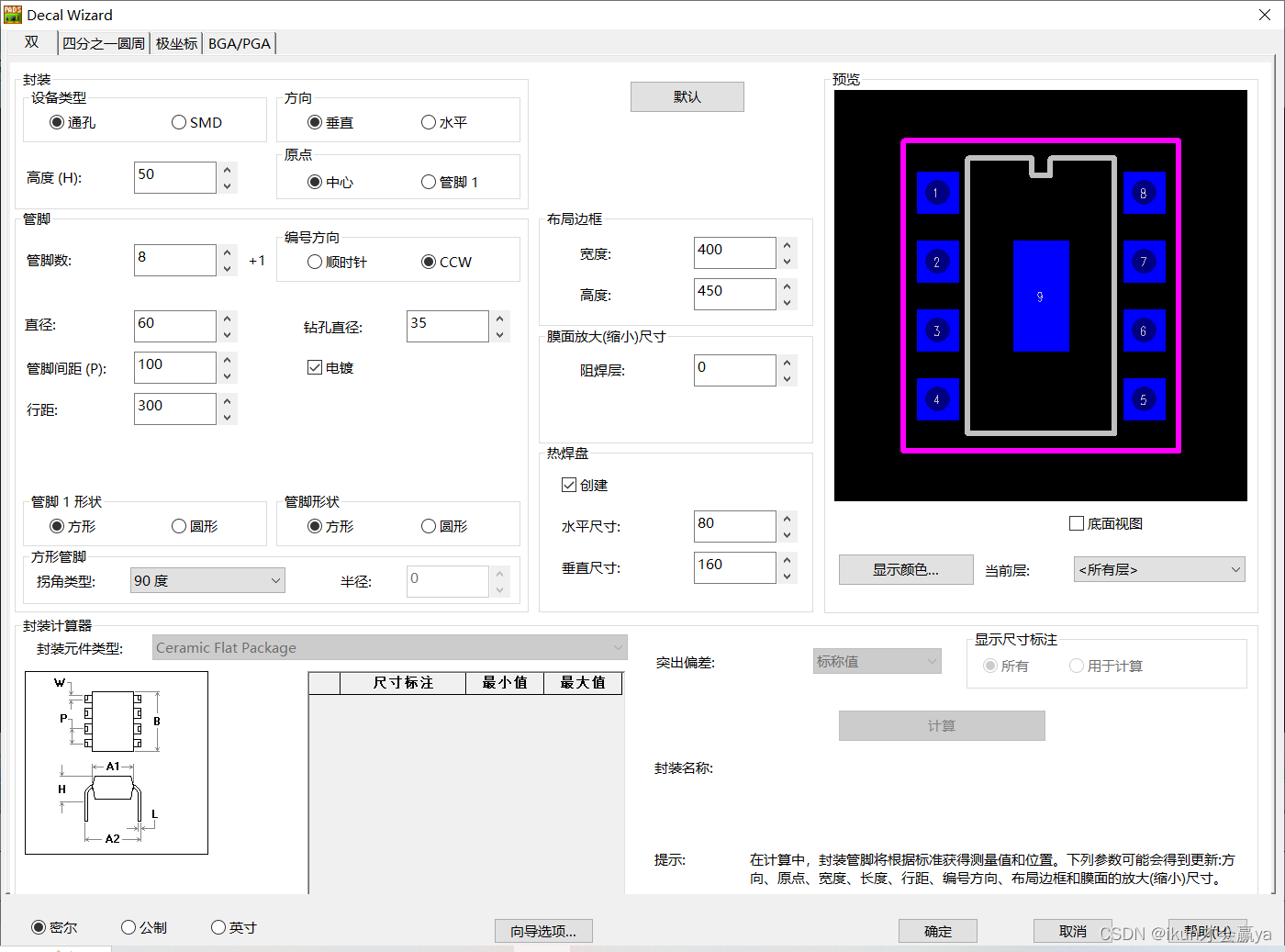Click the 默认 button
Viewport: 1285px width, 952px height.
(687, 96)
